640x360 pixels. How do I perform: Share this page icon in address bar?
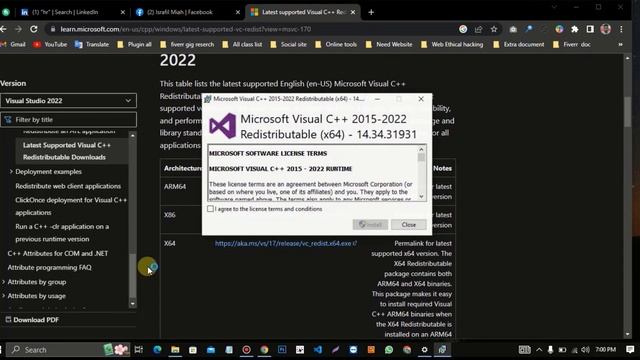pos(478,29)
